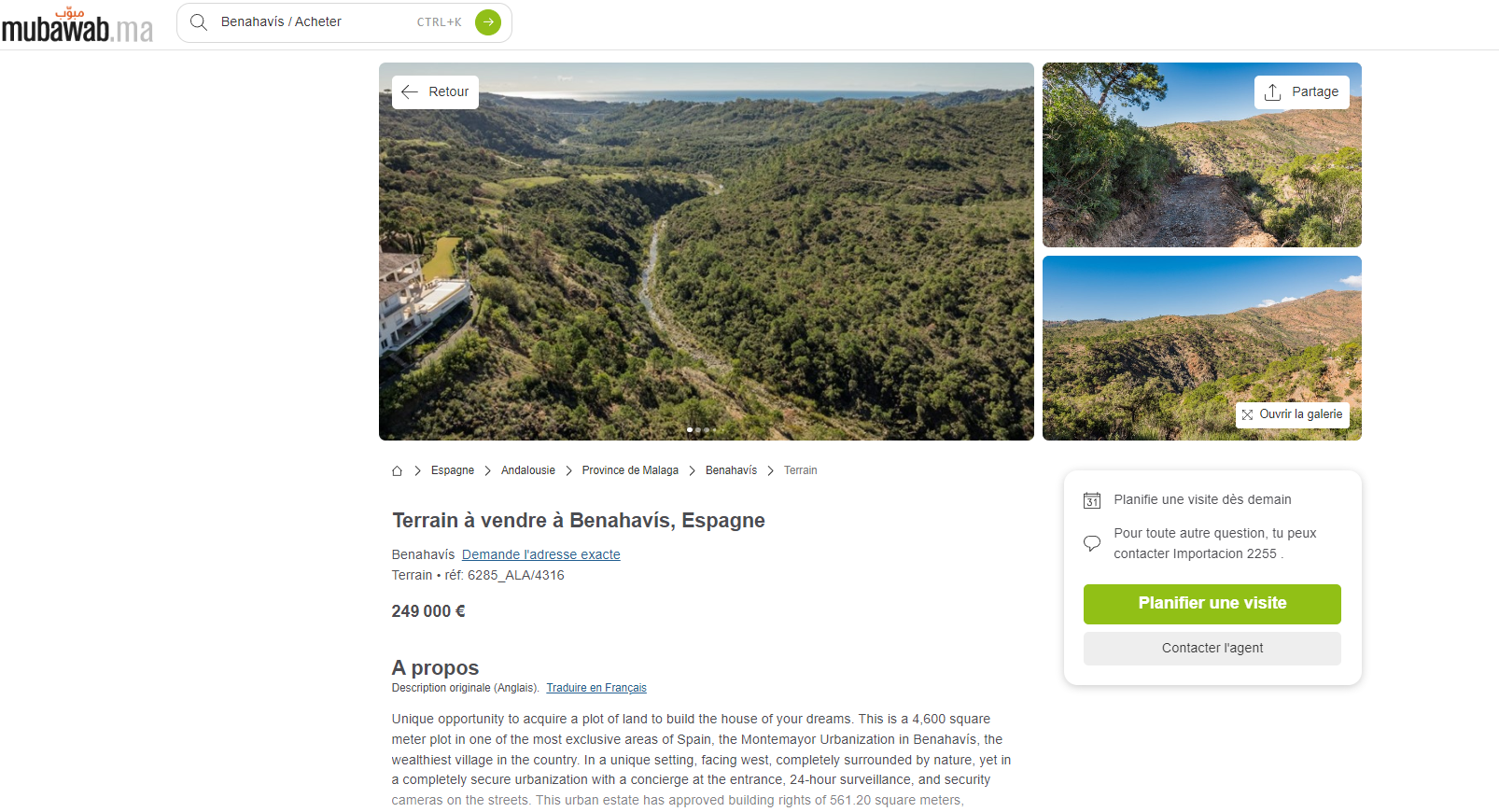The image size is (1499, 812).
Task: Go back using Retour button
Action: [x=435, y=92]
